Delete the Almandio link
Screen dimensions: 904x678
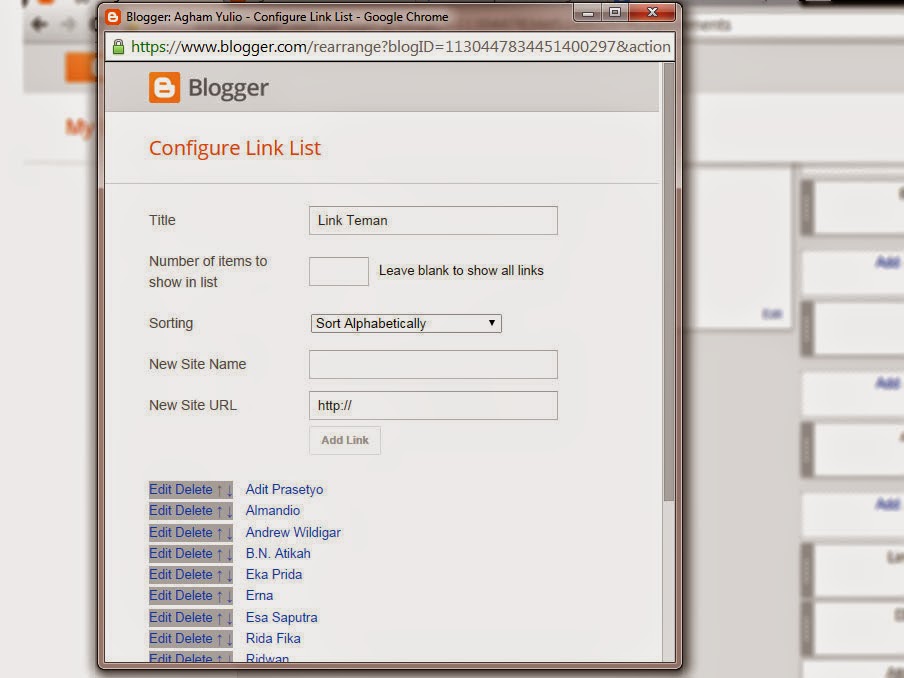(193, 511)
